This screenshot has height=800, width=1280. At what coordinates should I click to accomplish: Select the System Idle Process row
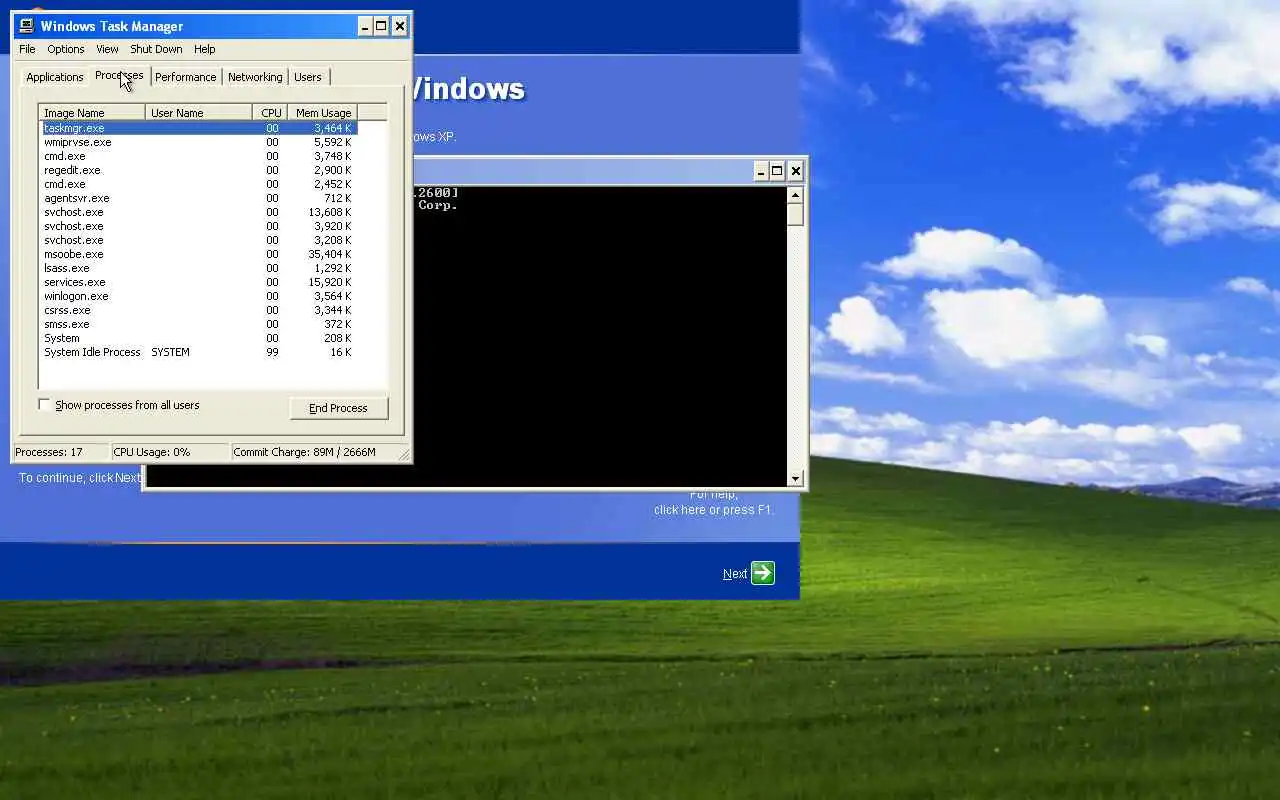198,352
